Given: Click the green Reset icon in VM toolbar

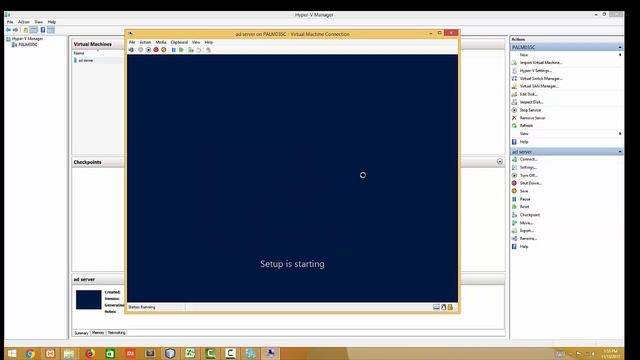Looking at the screenshot, I should pos(181,50).
